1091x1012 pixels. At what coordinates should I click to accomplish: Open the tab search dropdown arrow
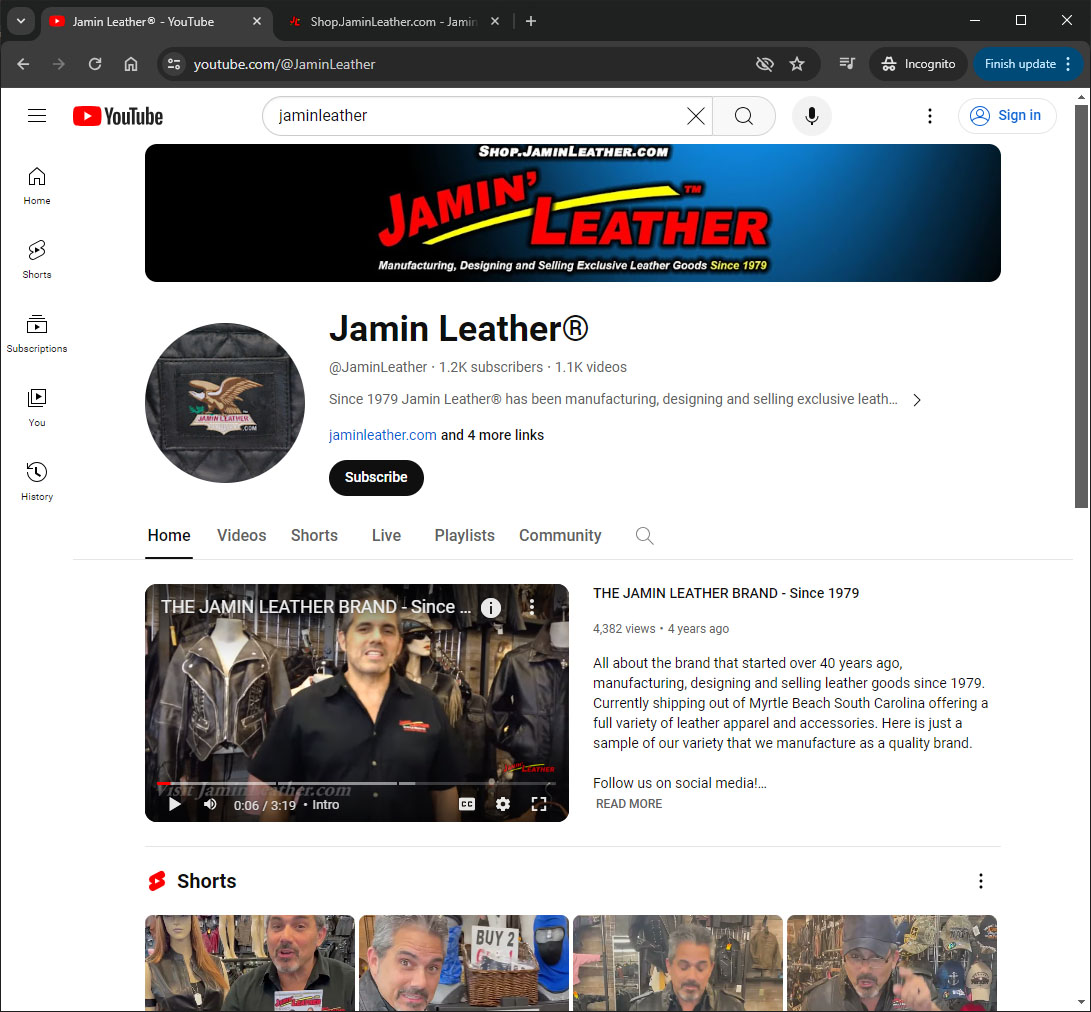pyautogui.click(x=21, y=21)
